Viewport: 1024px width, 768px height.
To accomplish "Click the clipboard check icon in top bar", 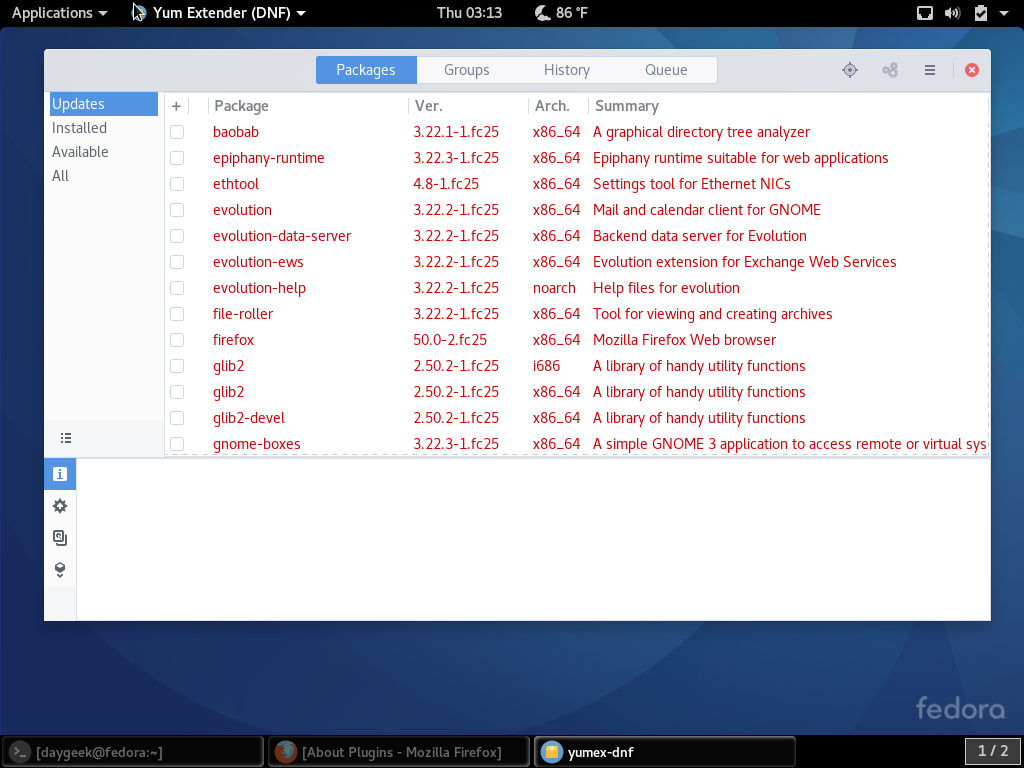I will click(x=980, y=13).
